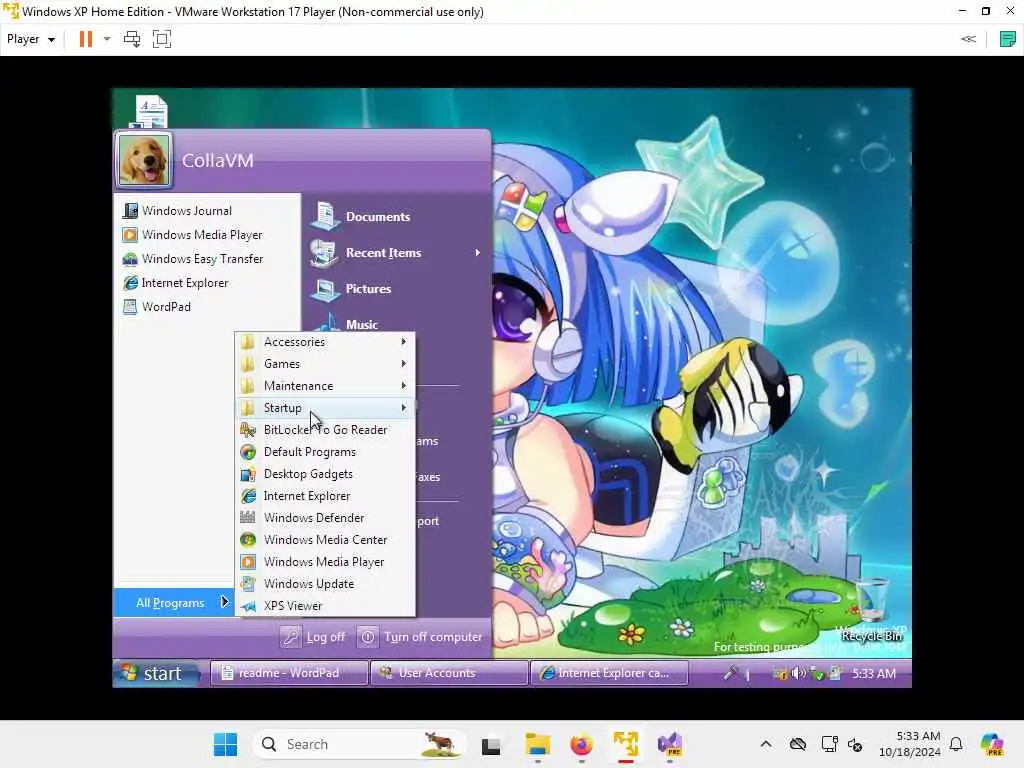
Task: Click VMware Player icon on host taskbar
Action: pos(626,744)
